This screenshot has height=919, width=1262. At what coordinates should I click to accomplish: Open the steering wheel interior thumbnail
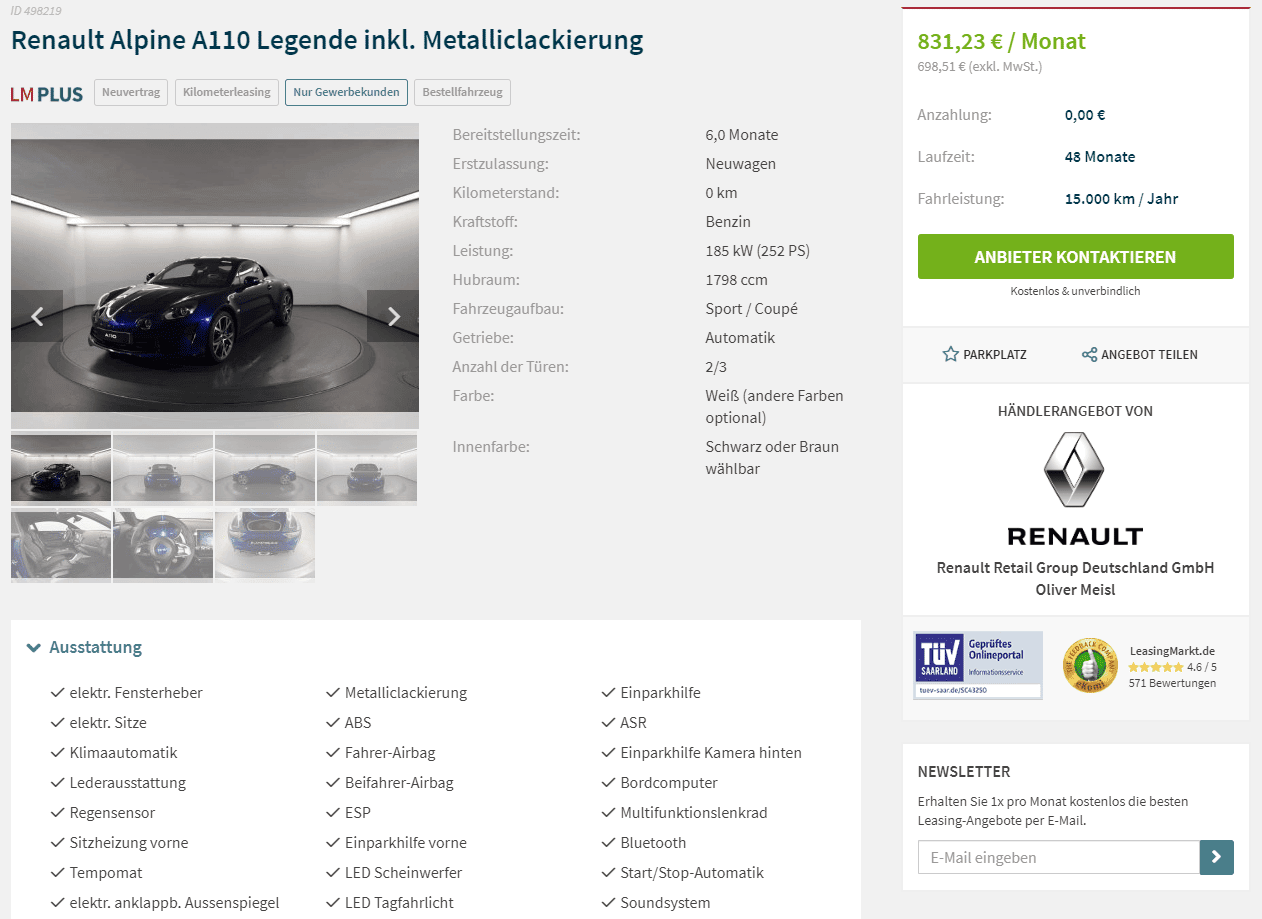click(x=163, y=545)
